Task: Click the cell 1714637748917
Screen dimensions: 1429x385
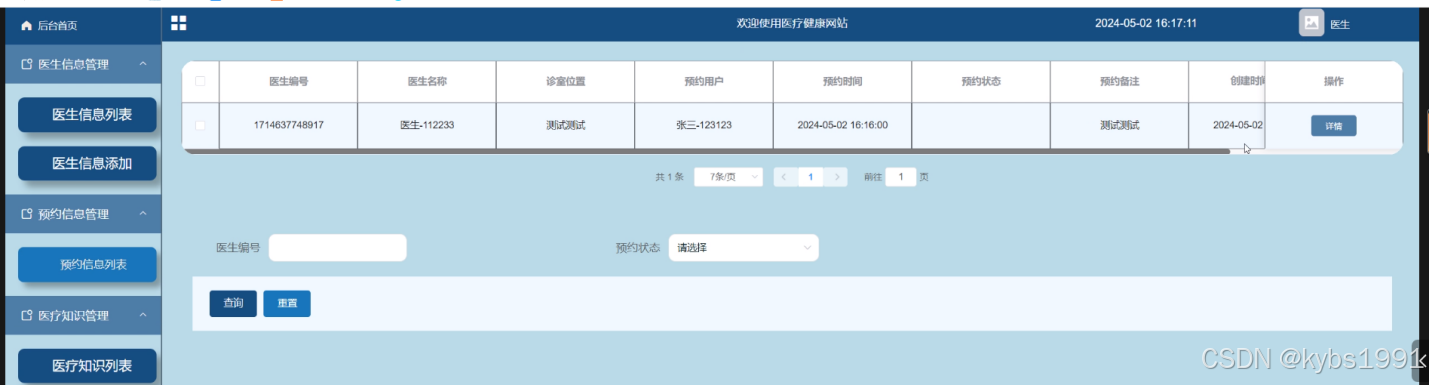Action: pos(288,126)
